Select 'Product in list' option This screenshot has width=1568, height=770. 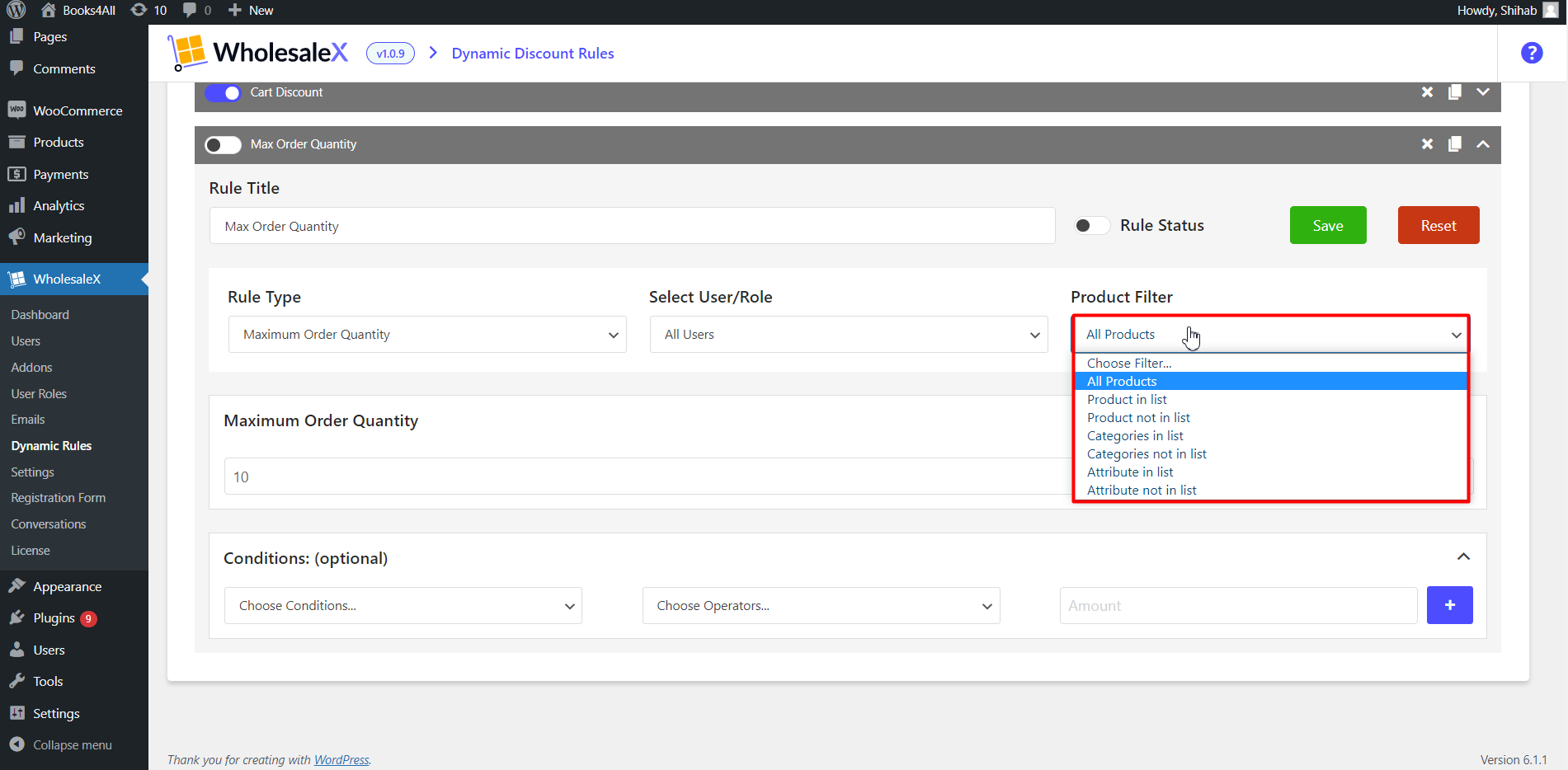point(1270,399)
